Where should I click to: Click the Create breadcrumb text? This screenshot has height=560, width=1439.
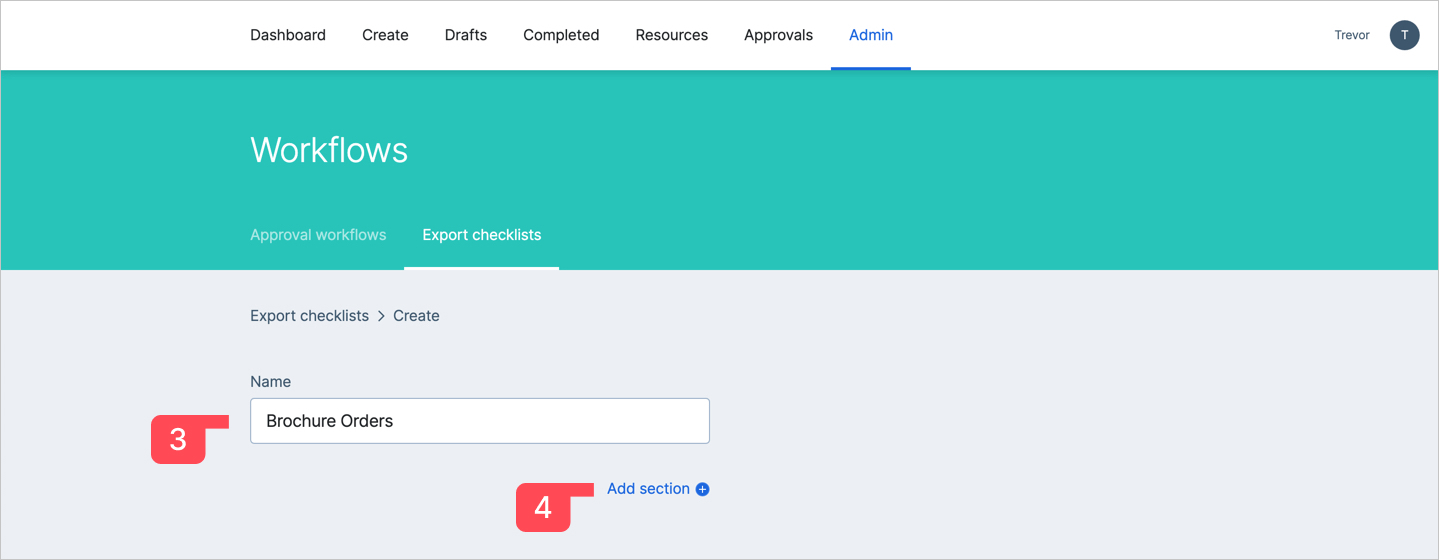click(x=416, y=315)
